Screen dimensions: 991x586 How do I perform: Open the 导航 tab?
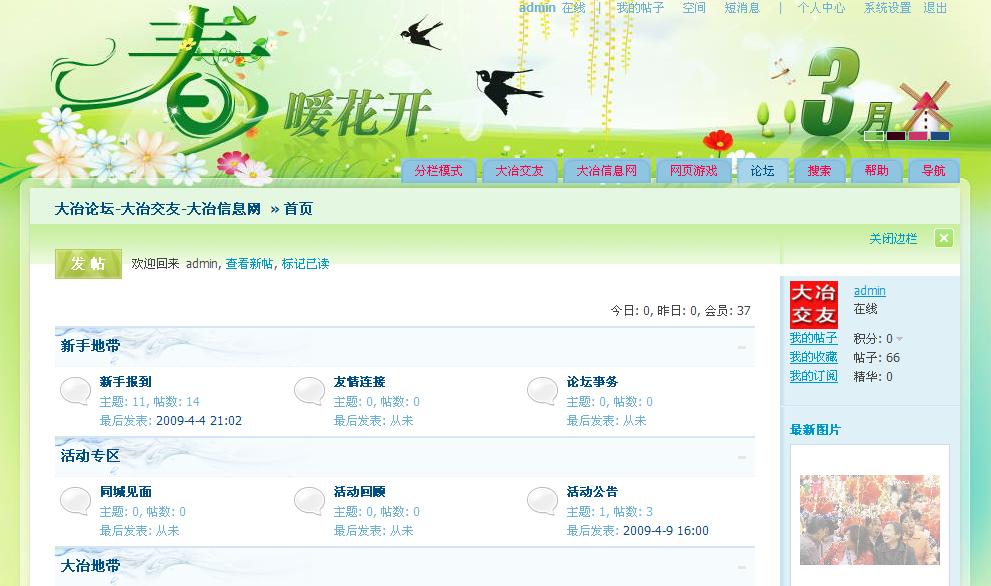click(x=934, y=171)
